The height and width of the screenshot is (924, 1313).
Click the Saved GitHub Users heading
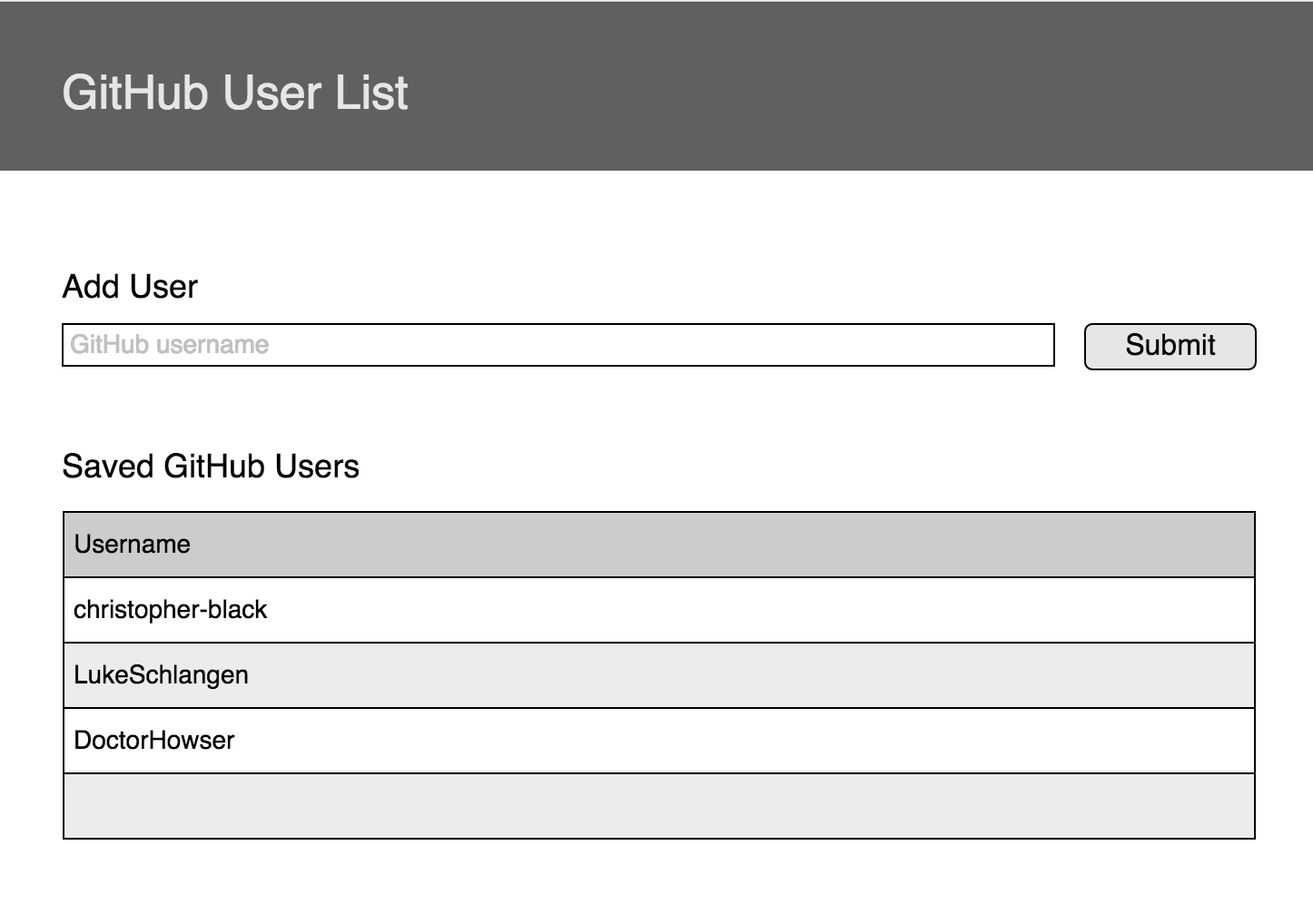click(211, 467)
